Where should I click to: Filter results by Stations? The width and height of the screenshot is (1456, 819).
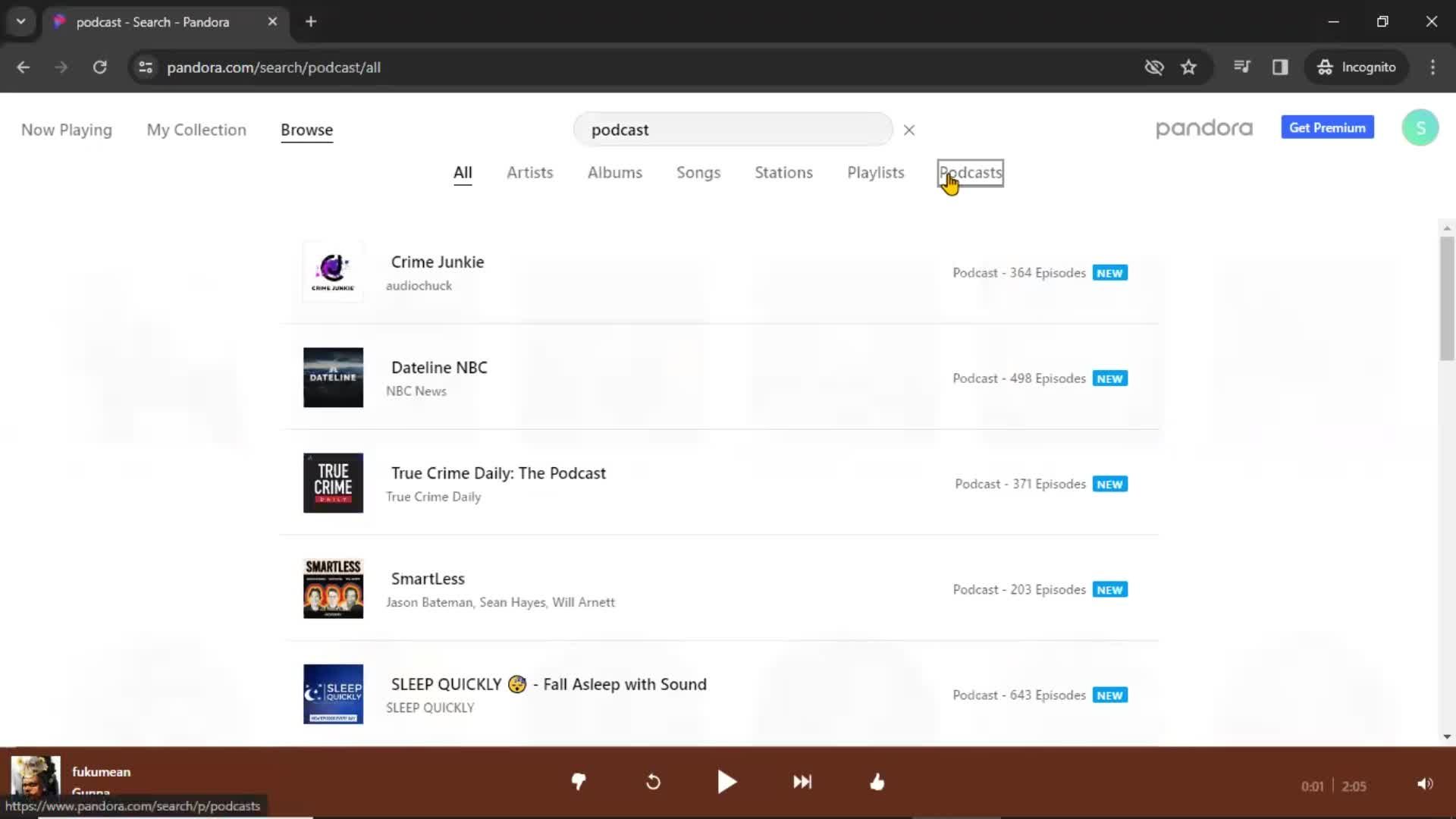click(x=783, y=173)
